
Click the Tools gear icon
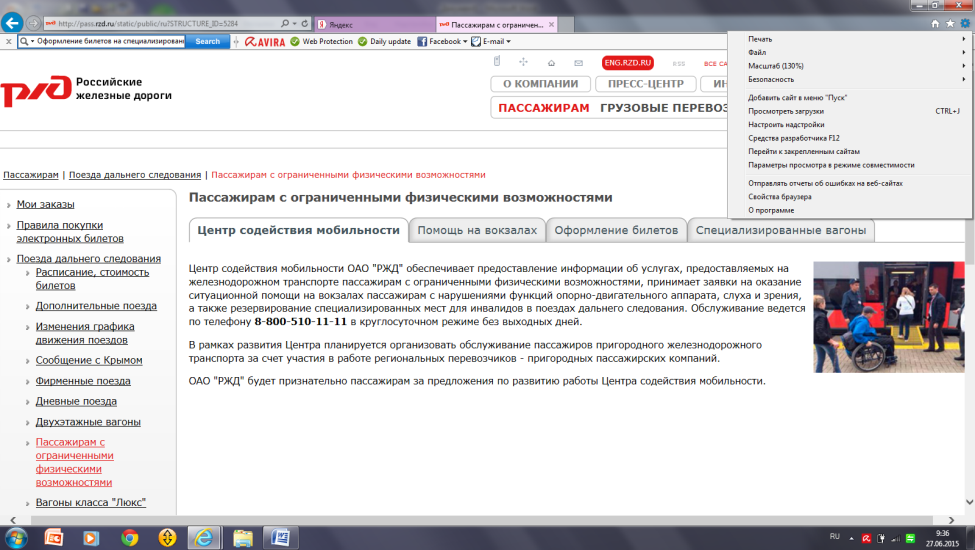point(965,24)
